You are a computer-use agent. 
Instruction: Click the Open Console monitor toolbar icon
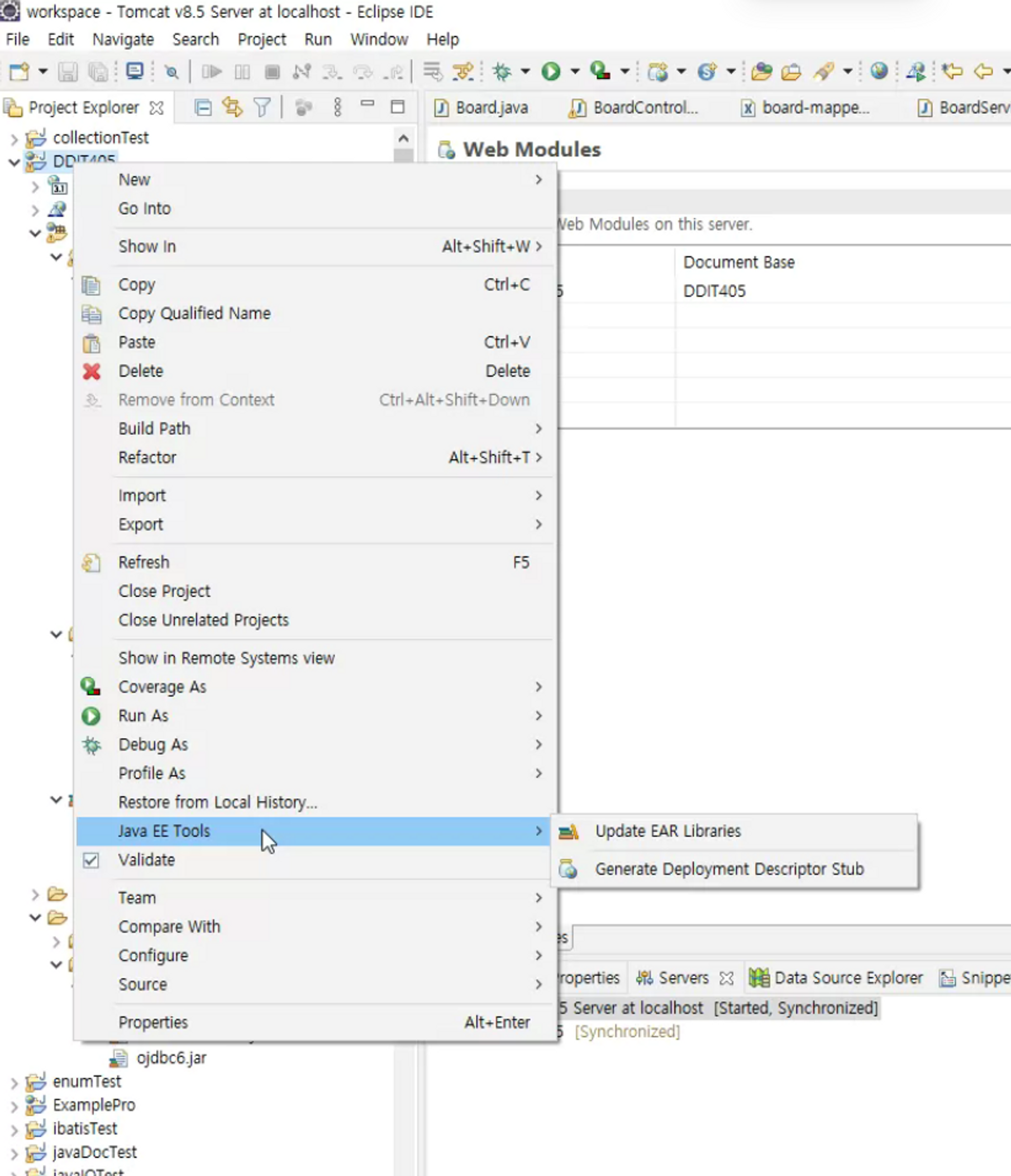point(135,71)
